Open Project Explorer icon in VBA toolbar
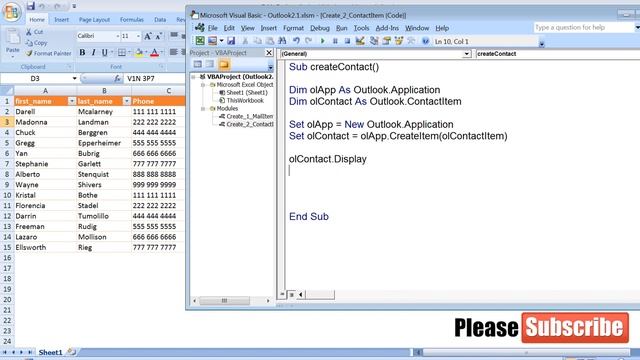Image resolution: width=640 pixels, height=360 pixels. point(373,41)
